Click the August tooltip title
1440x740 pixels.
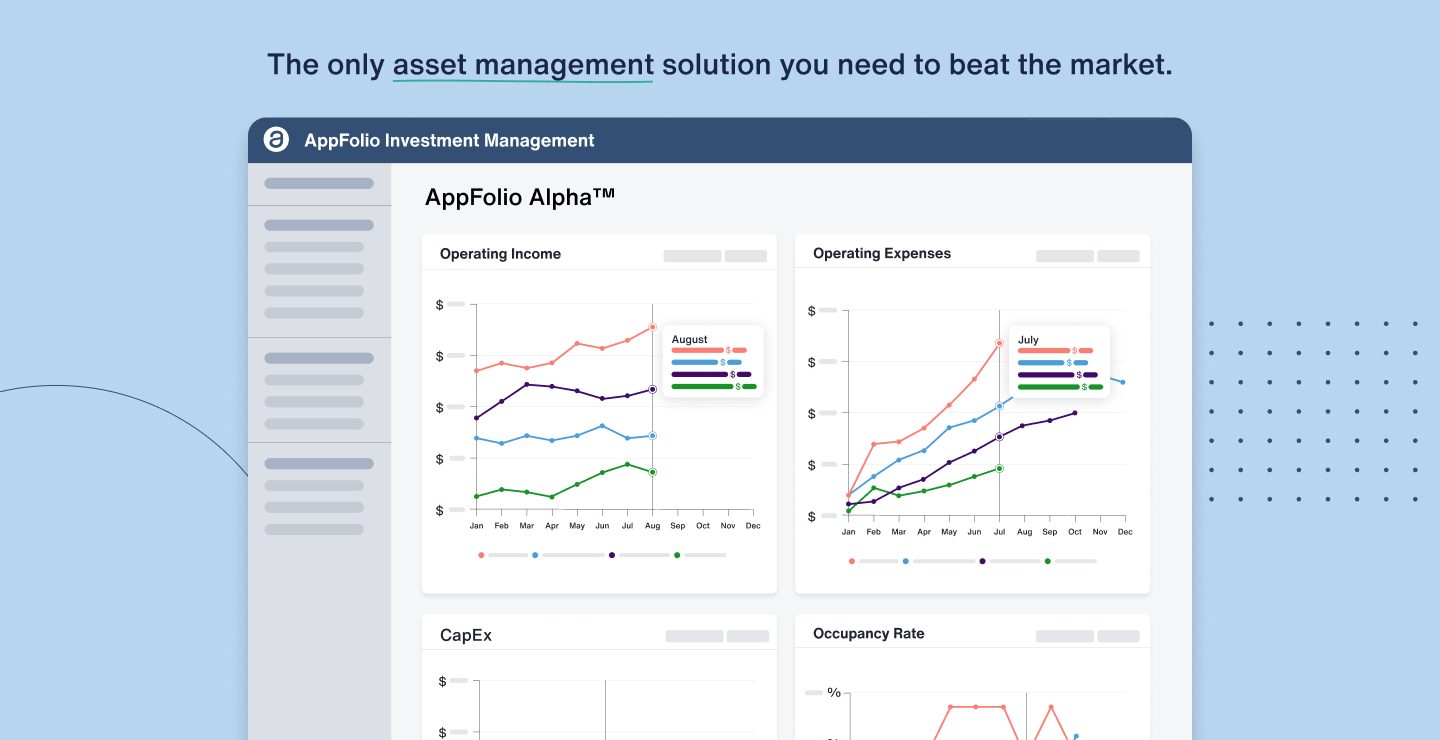click(x=690, y=340)
